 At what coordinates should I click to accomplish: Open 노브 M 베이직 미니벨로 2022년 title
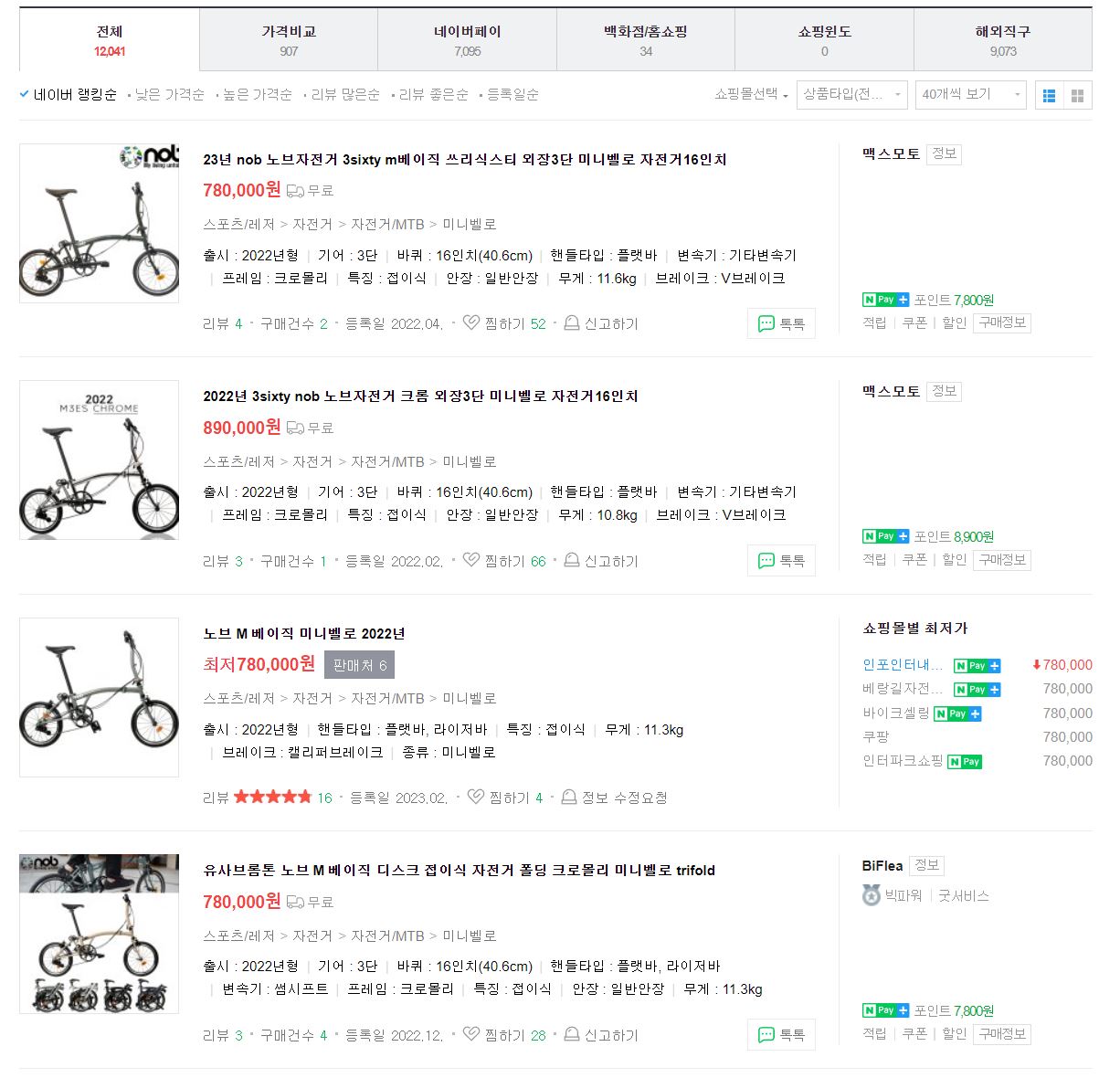pyautogui.click(x=304, y=633)
